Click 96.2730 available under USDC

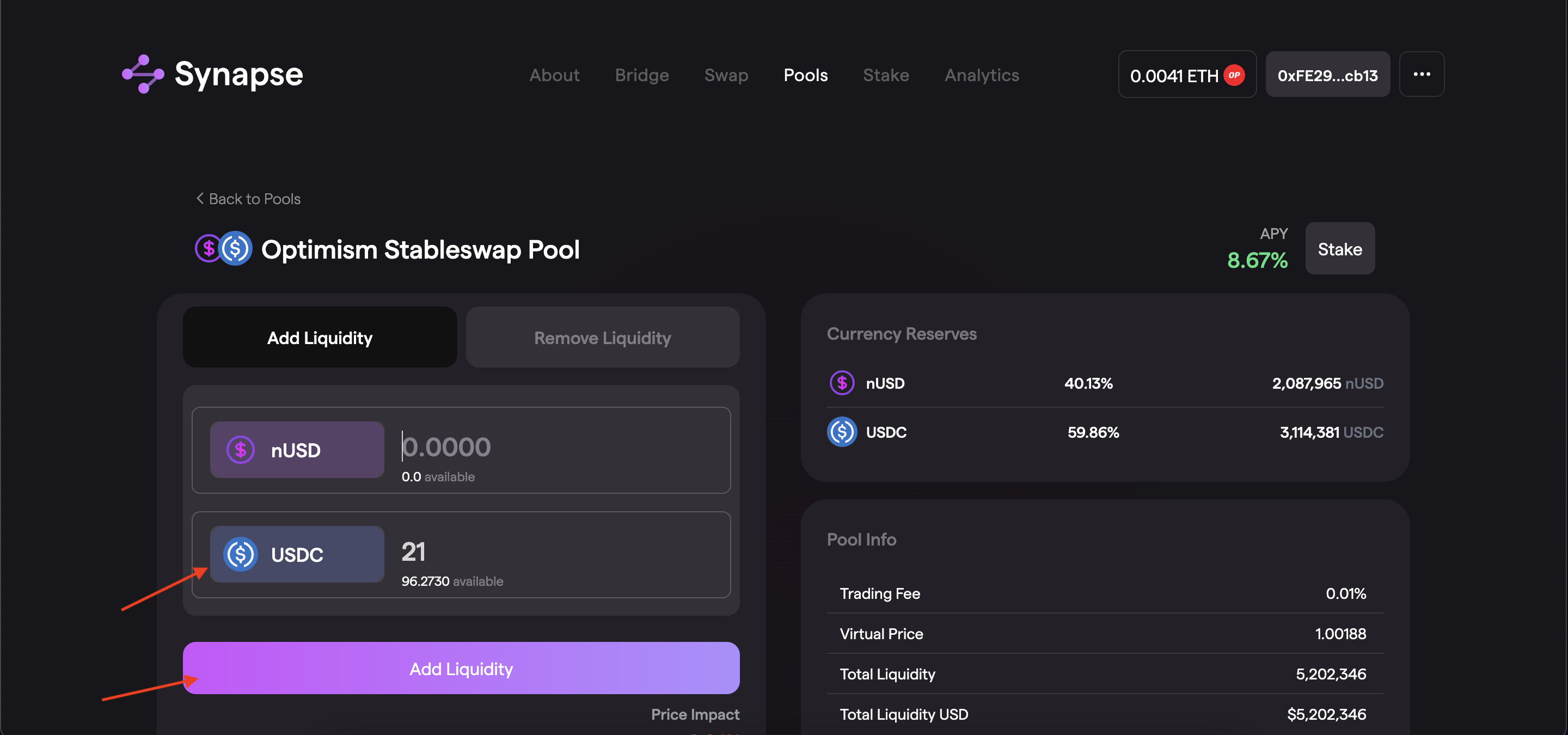click(x=452, y=581)
